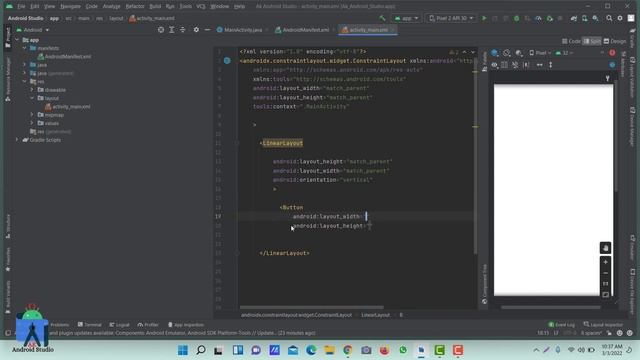Switch the editor to Split view

pos(592,41)
